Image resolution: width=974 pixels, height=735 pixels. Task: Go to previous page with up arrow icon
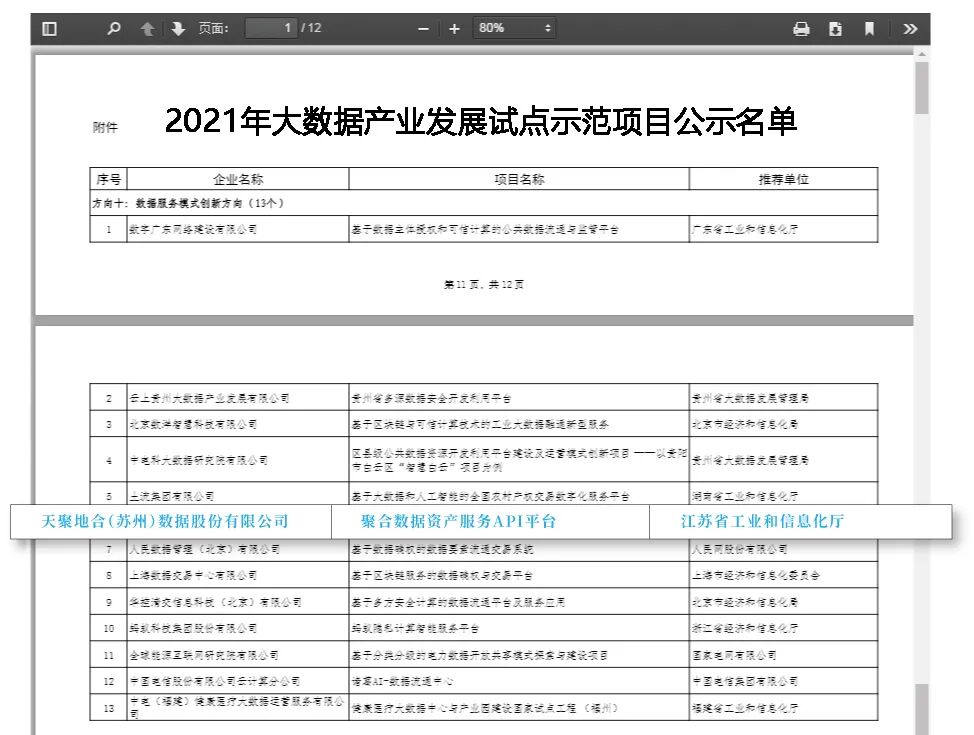[x=146, y=28]
